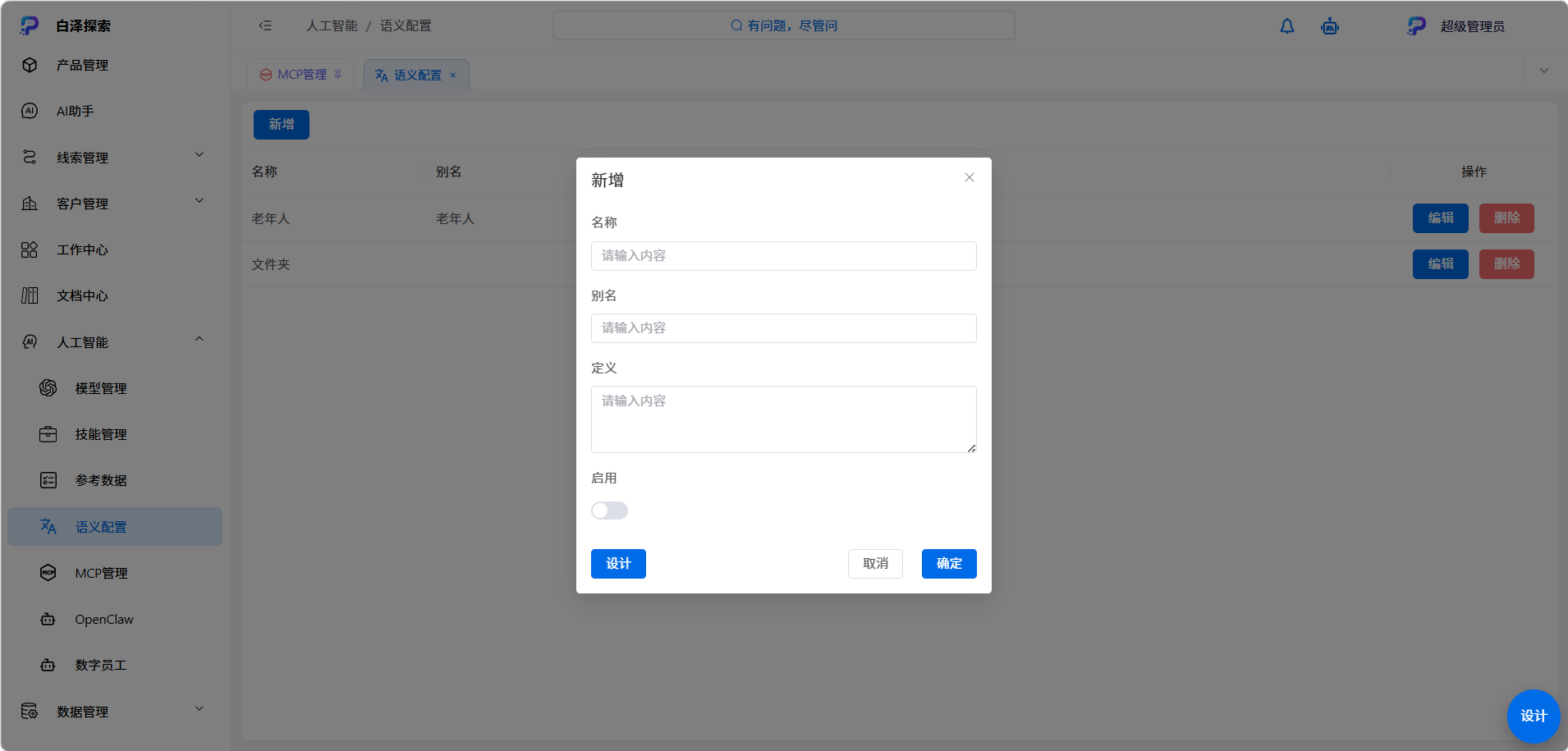
Task: Click the 参考数据 list icon
Action: [x=48, y=480]
